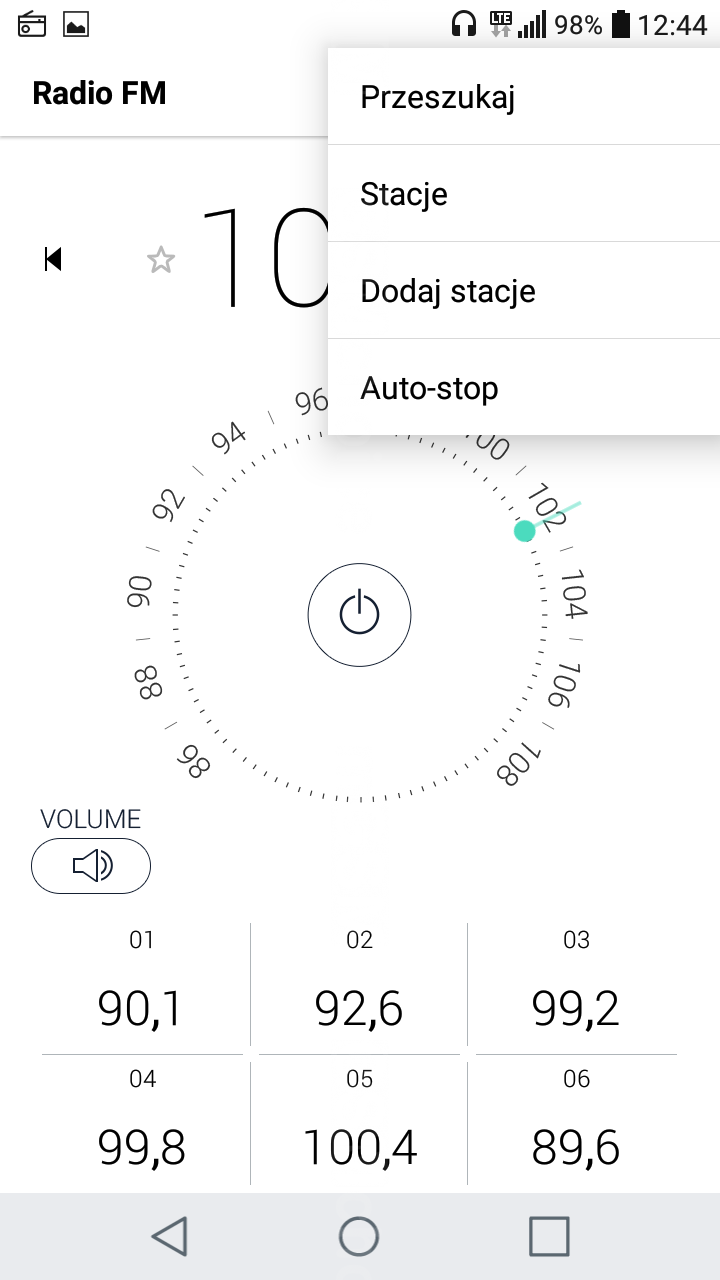The image size is (720, 1280).
Task: Tap the image notification icon in status bar
Action: pos(76,24)
